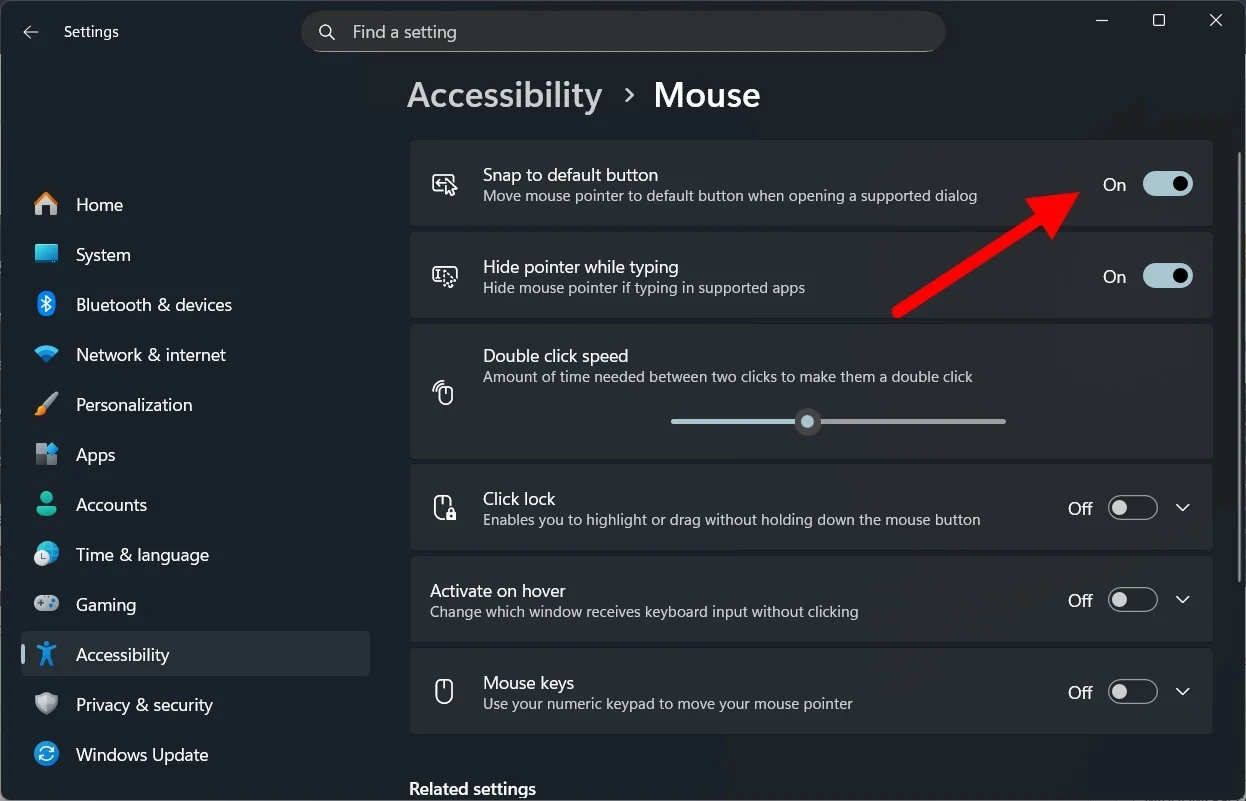Expand Activate on hover options
The height and width of the screenshot is (801, 1246).
[1183, 599]
